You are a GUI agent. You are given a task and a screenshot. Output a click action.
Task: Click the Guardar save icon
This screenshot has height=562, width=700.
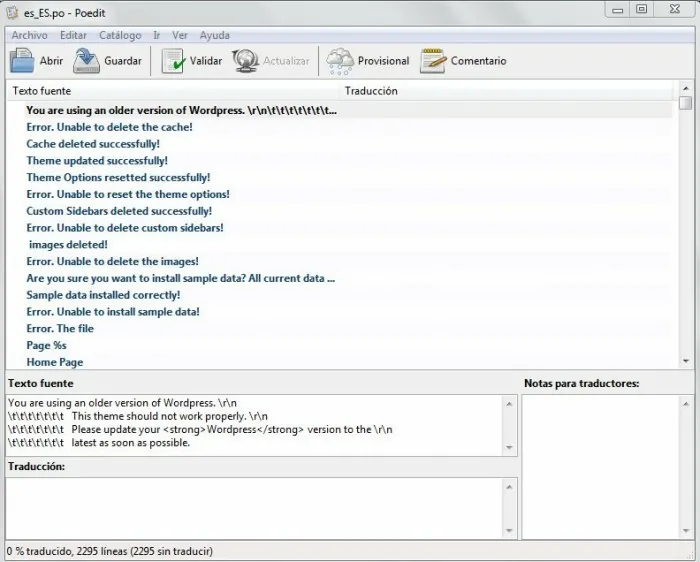click(86, 60)
